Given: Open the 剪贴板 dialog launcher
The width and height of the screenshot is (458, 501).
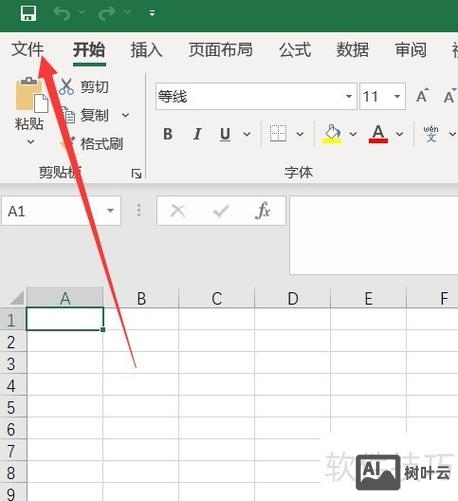Looking at the screenshot, I should coord(136,173).
